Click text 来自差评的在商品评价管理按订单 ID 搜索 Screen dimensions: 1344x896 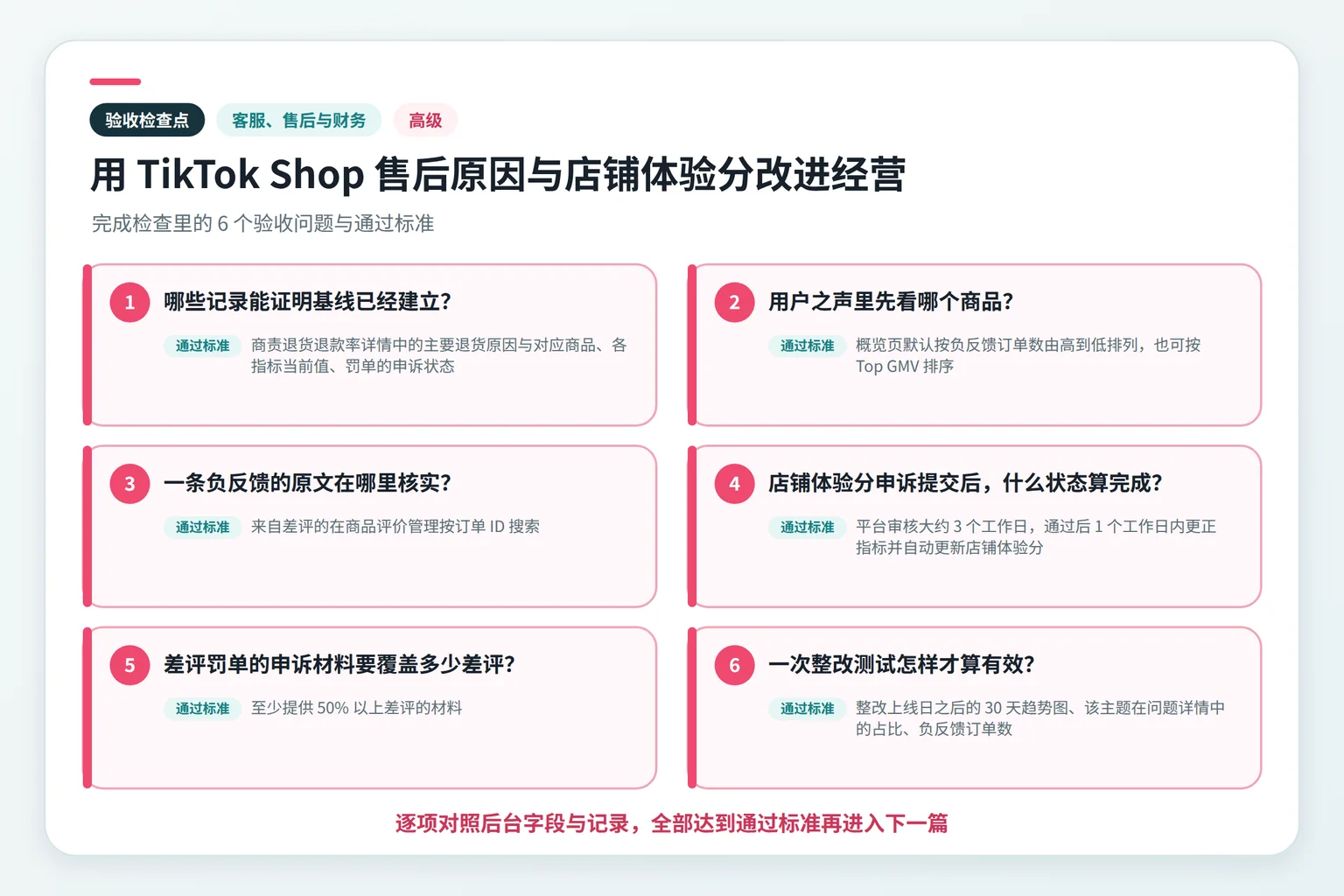coord(395,527)
